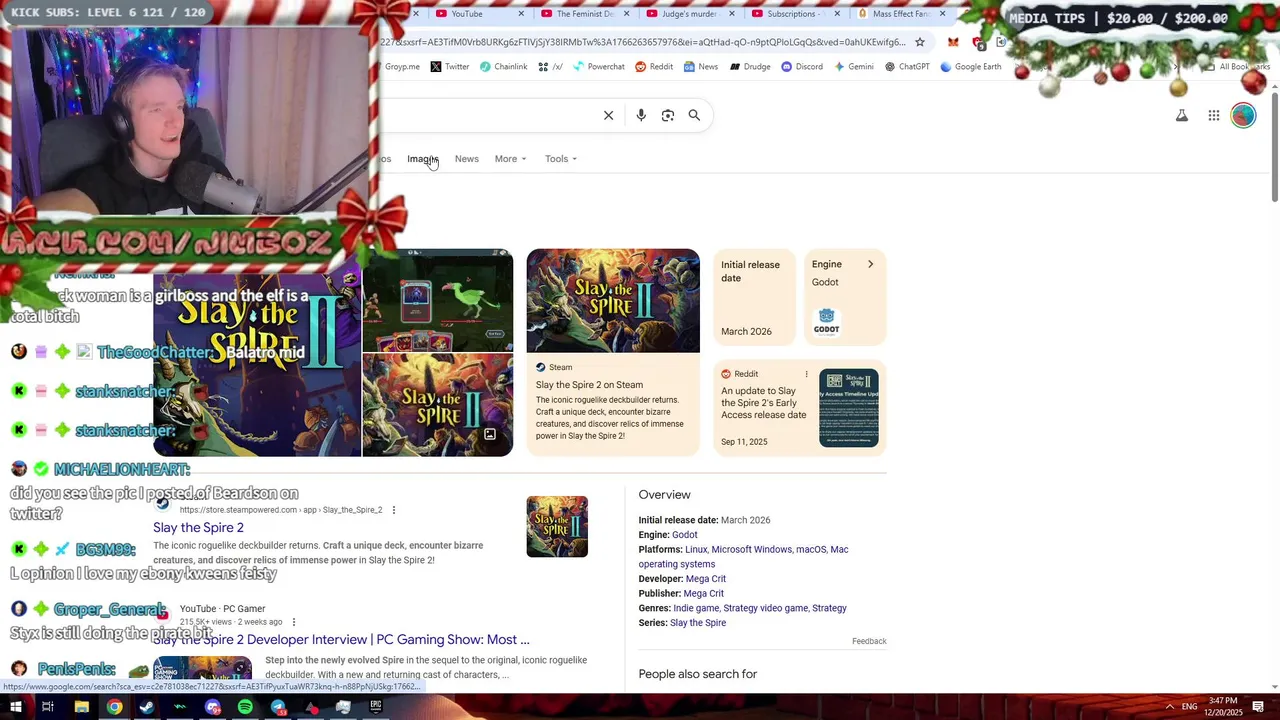Open more options on Reddit card
This screenshot has width=1280, height=720.
[x=806, y=374]
